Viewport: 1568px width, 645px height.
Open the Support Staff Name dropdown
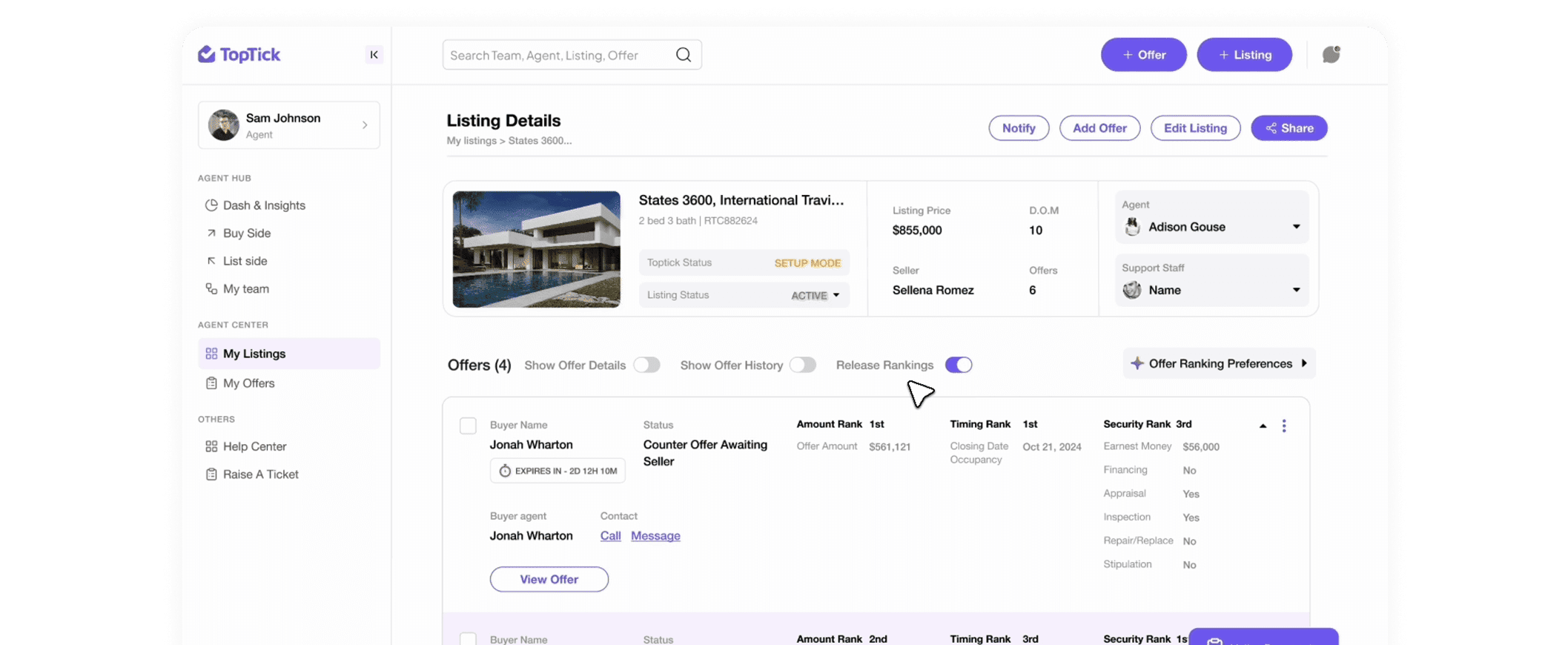point(1211,280)
